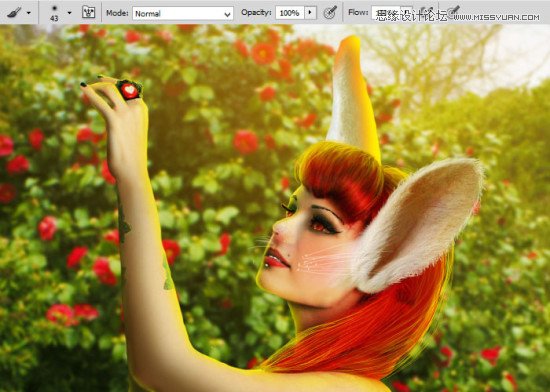Click the Flow label

tap(358, 12)
